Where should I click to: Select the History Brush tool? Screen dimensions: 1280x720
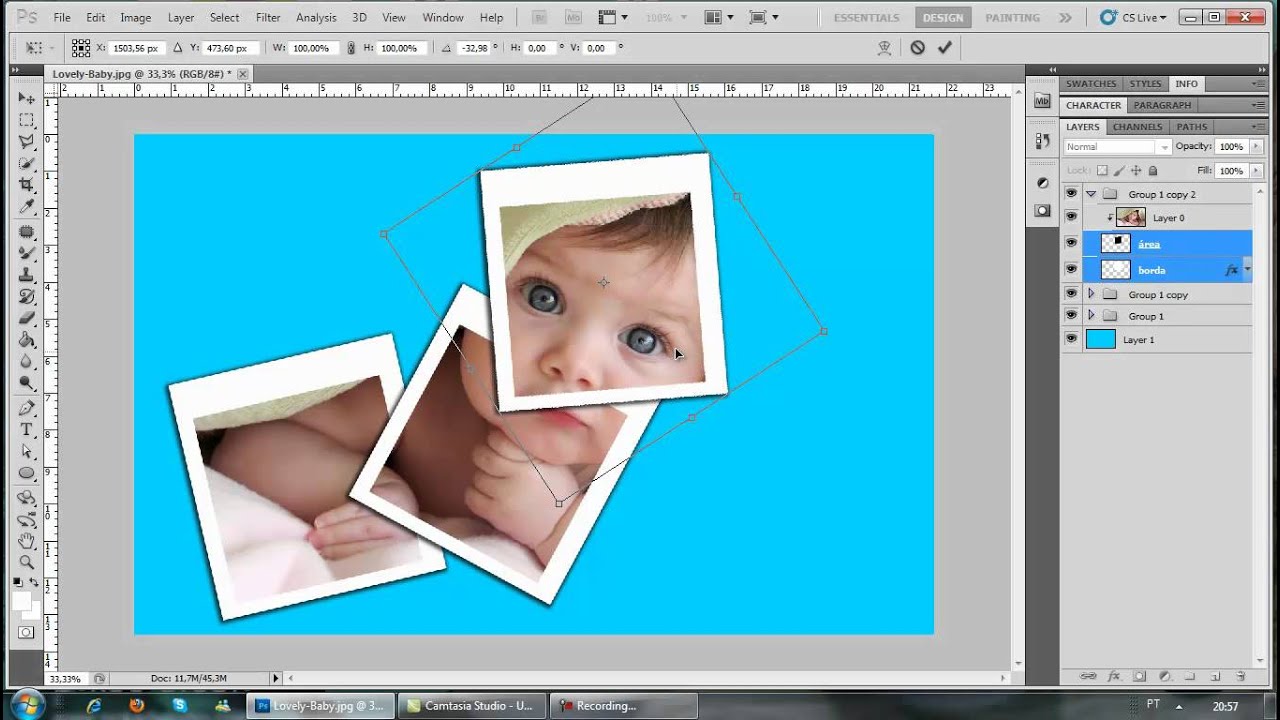[x=27, y=296]
